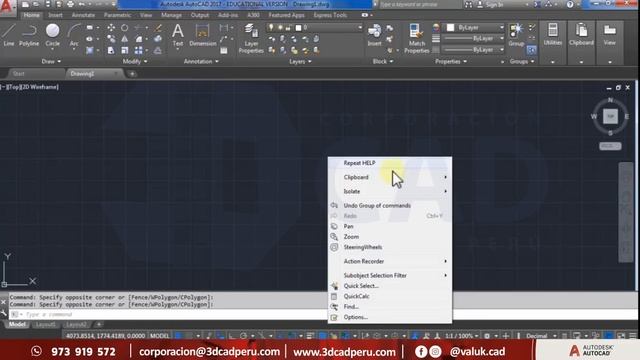
Task: Choose Pan from context menu
Action: coord(390,226)
